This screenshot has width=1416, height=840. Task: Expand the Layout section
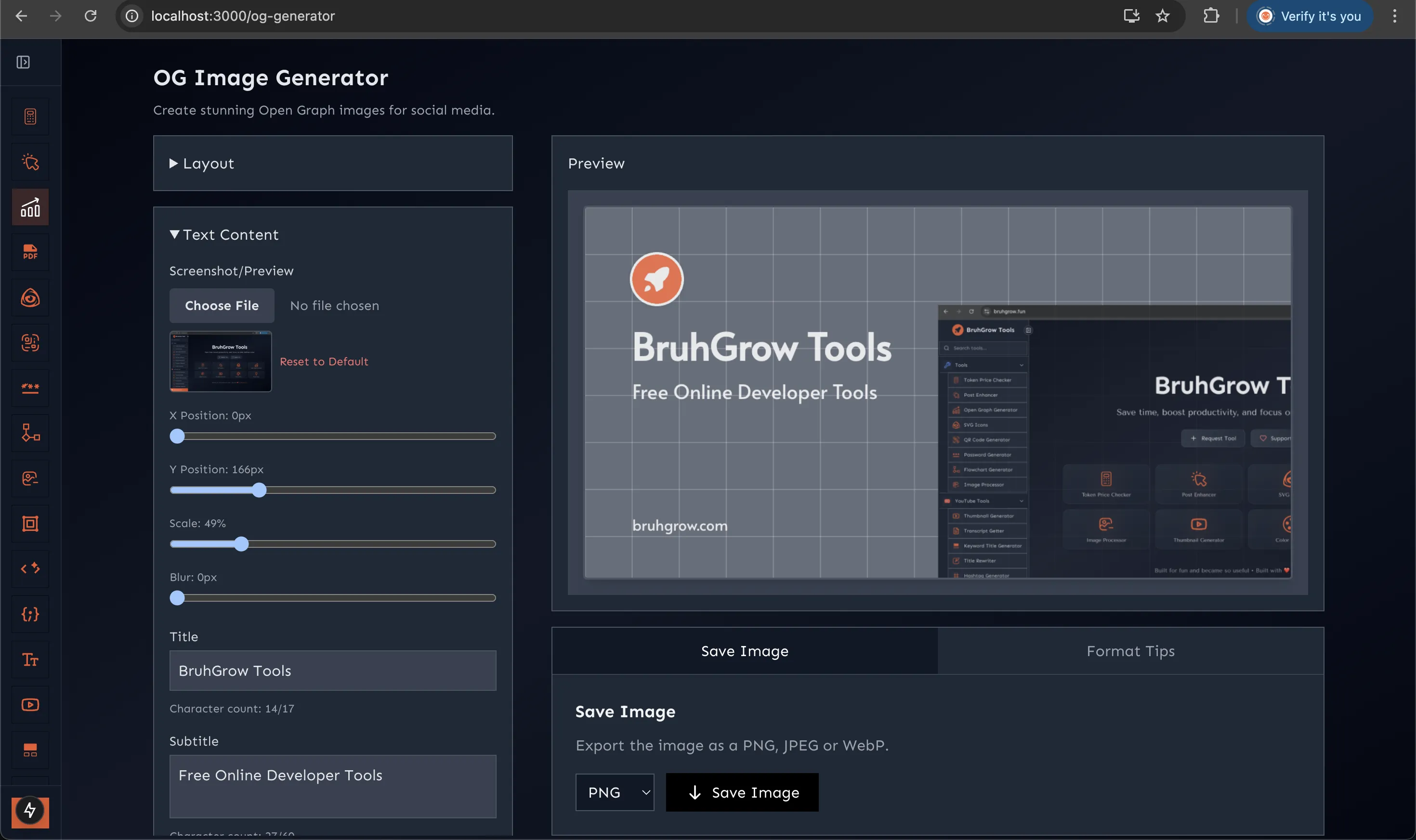point(202,164)
